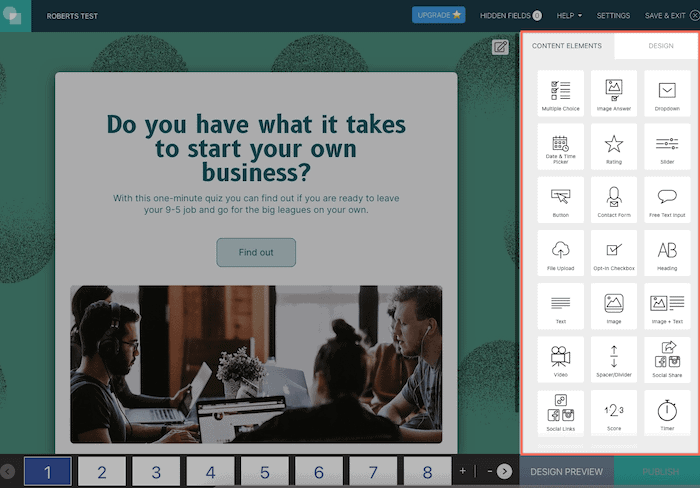Go to page 8
The width and height of the screenshot is (700, 488).
tap(427, 471)
